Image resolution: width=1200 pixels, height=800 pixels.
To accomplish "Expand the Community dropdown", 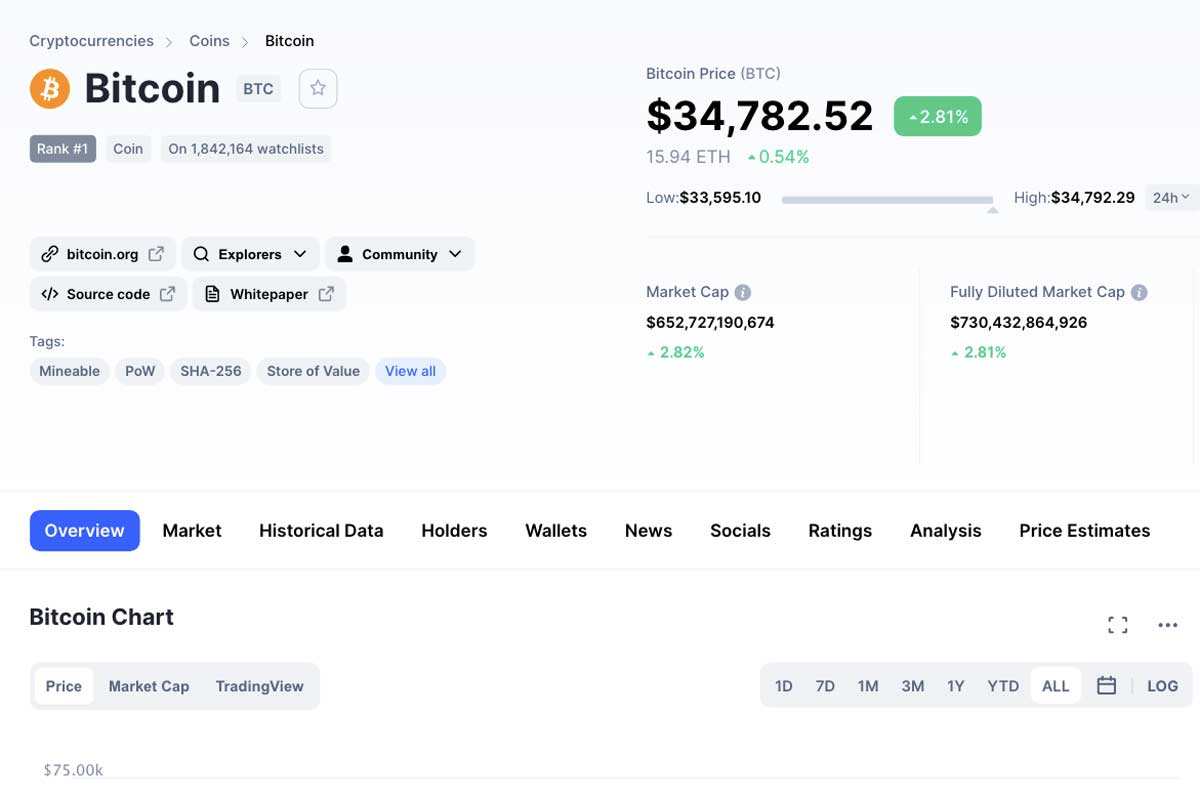I will 399,254.
